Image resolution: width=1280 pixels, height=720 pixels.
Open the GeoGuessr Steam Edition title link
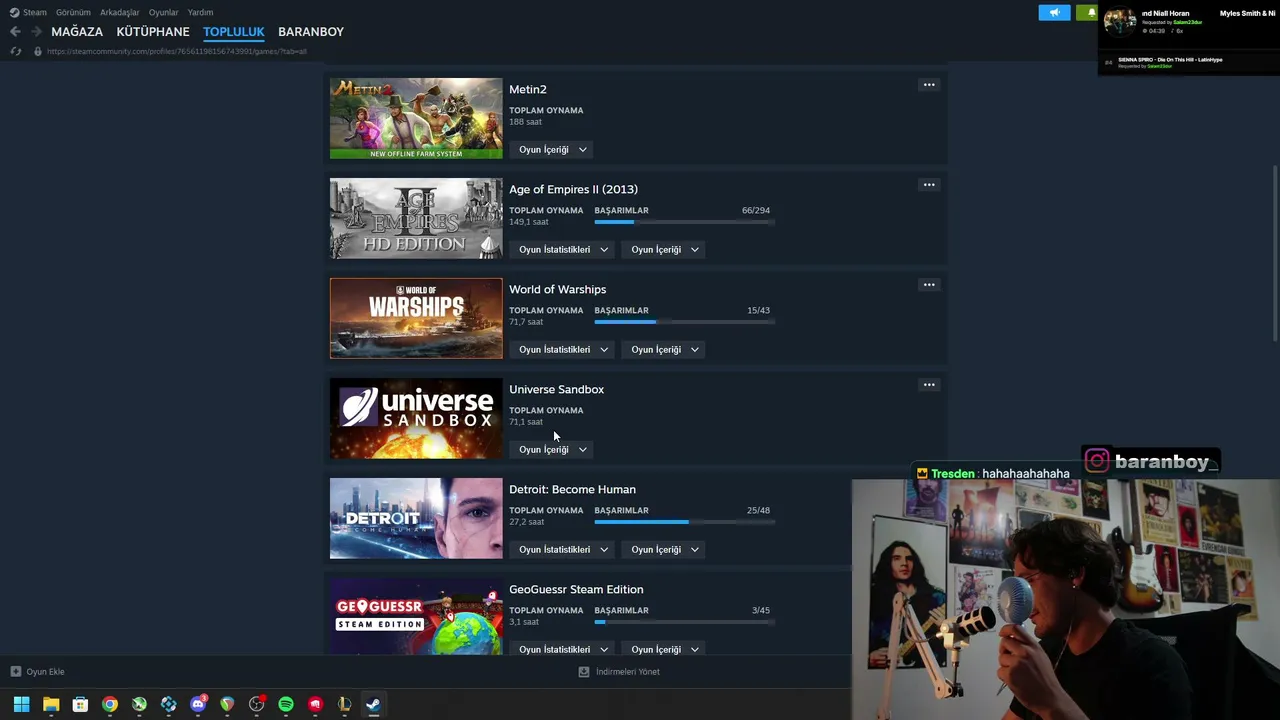tap(576, 590)
